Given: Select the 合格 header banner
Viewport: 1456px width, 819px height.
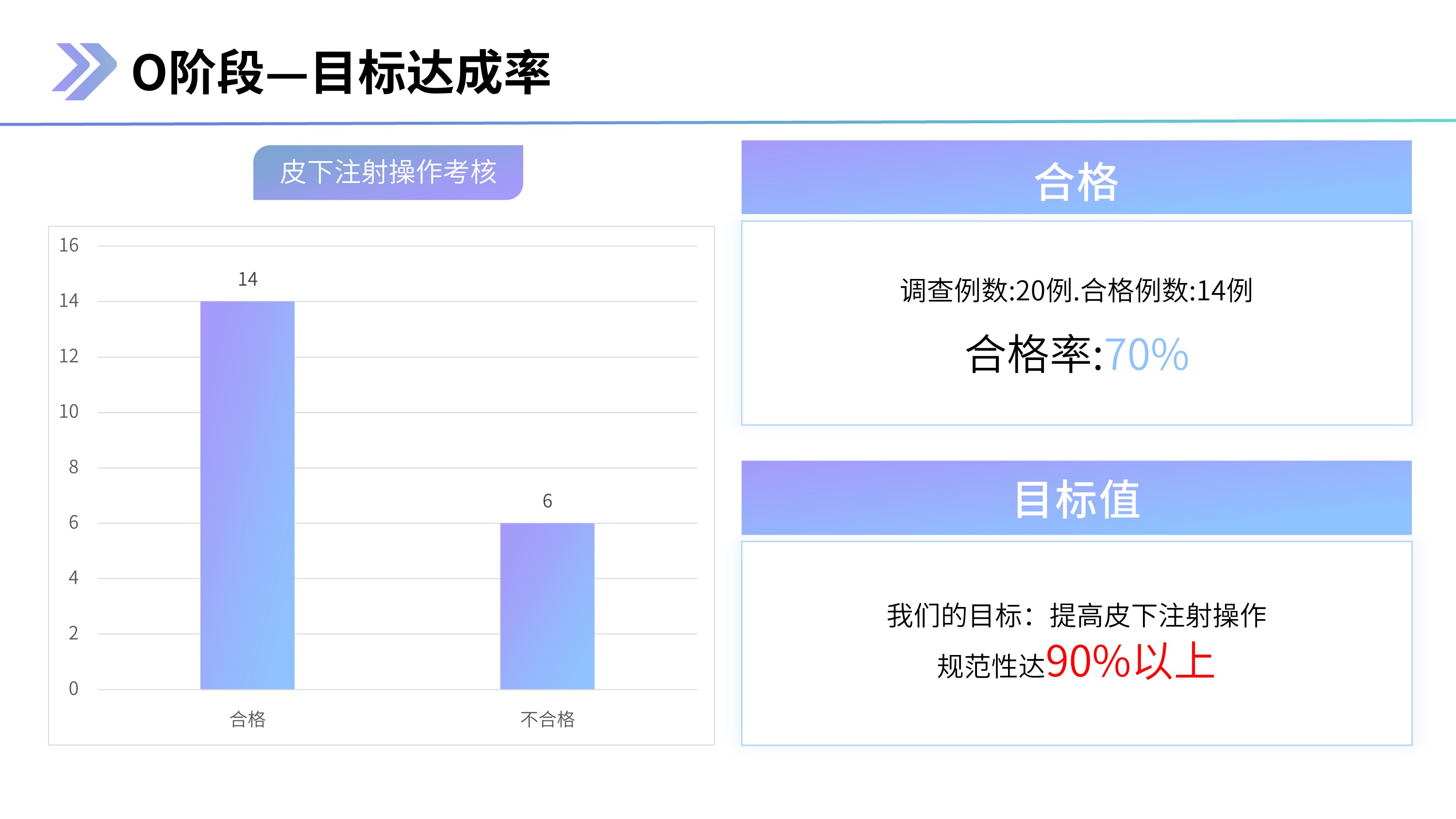Looking at the screenshot, I should click(x=1076, y=177).
